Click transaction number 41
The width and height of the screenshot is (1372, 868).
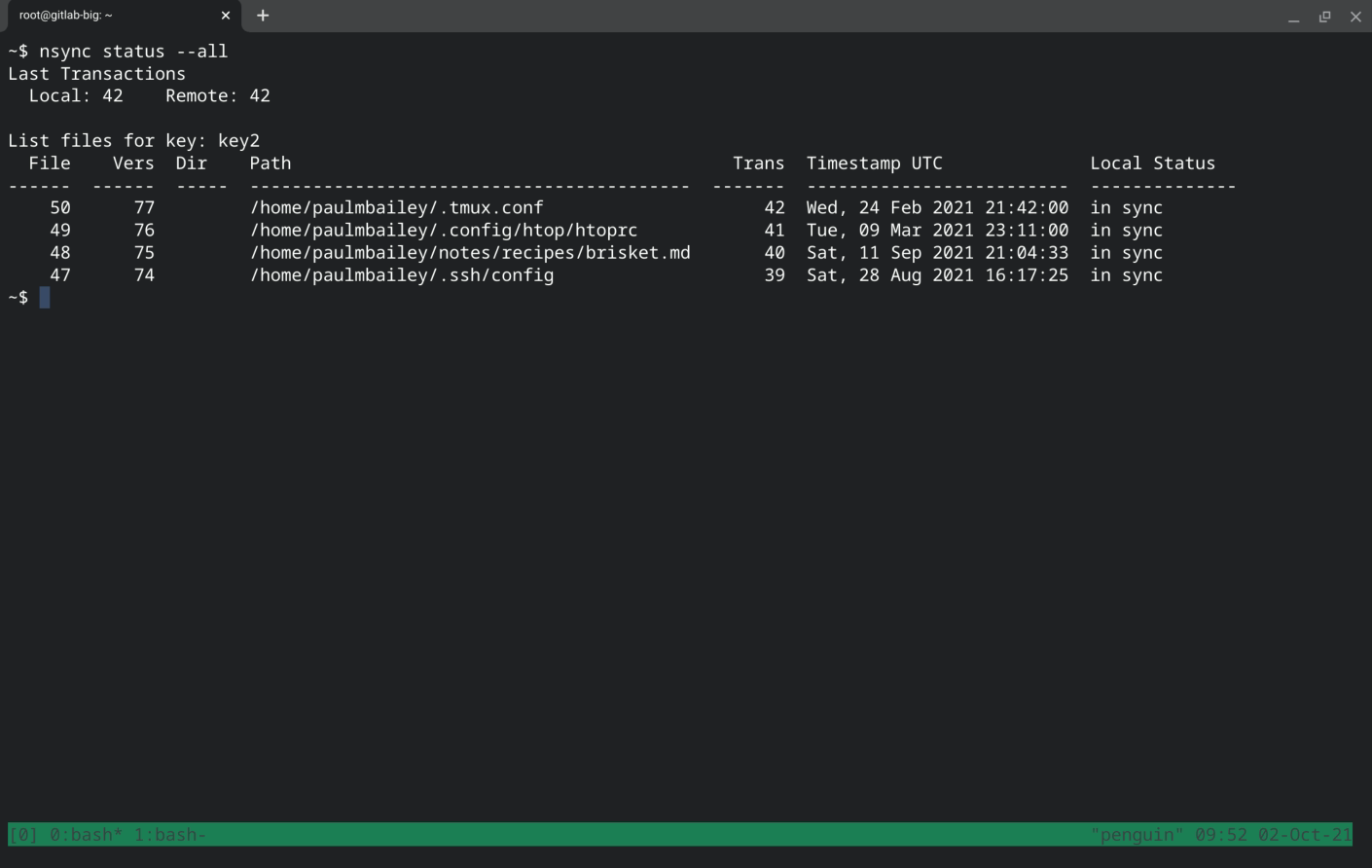click(775, 231)
